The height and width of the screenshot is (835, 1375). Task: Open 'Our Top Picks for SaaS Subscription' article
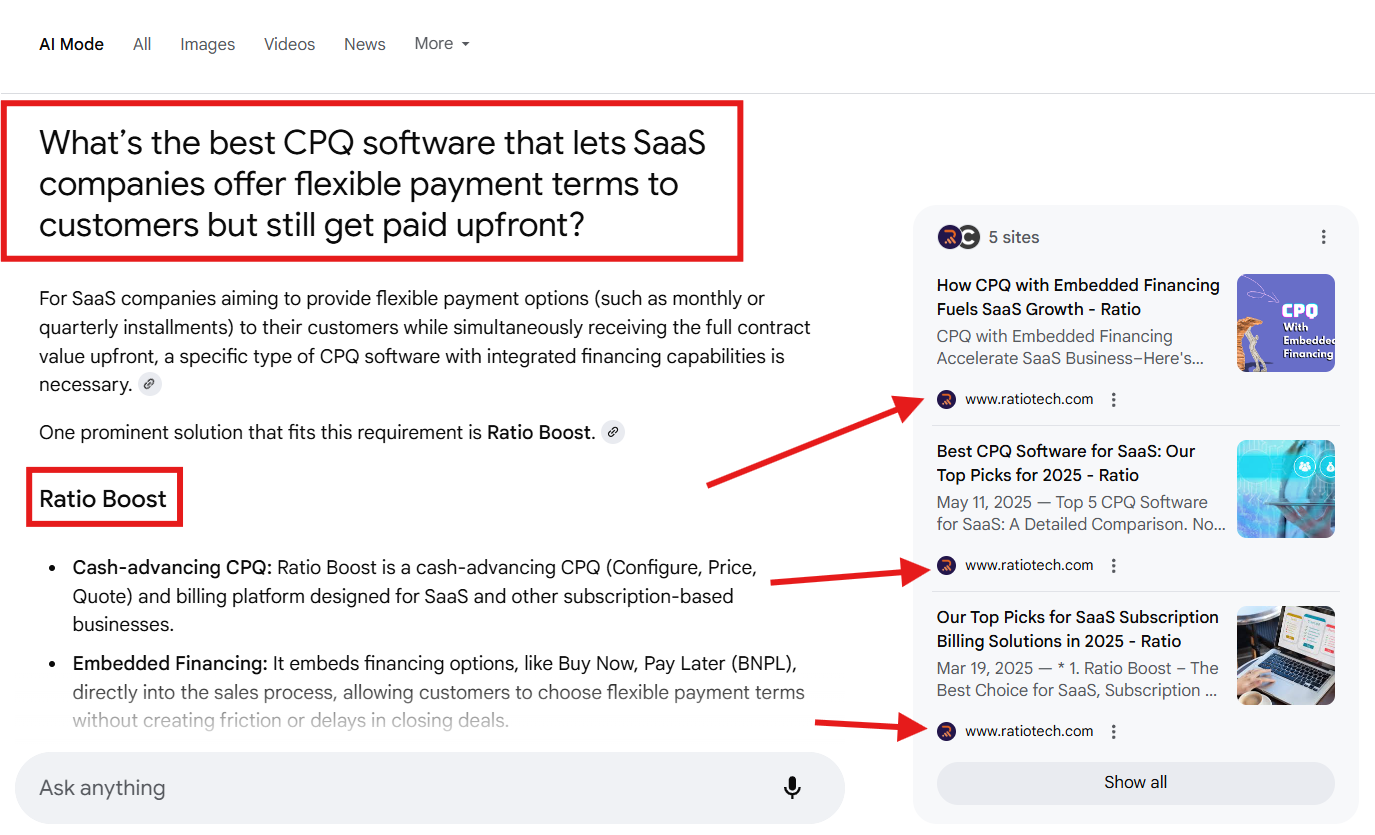pos(1077,629)
